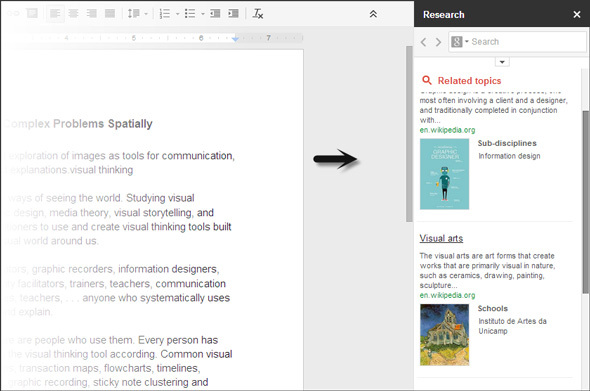Click the Schools label
Viewport: 590px width, 391px height.
click(493, 308)
